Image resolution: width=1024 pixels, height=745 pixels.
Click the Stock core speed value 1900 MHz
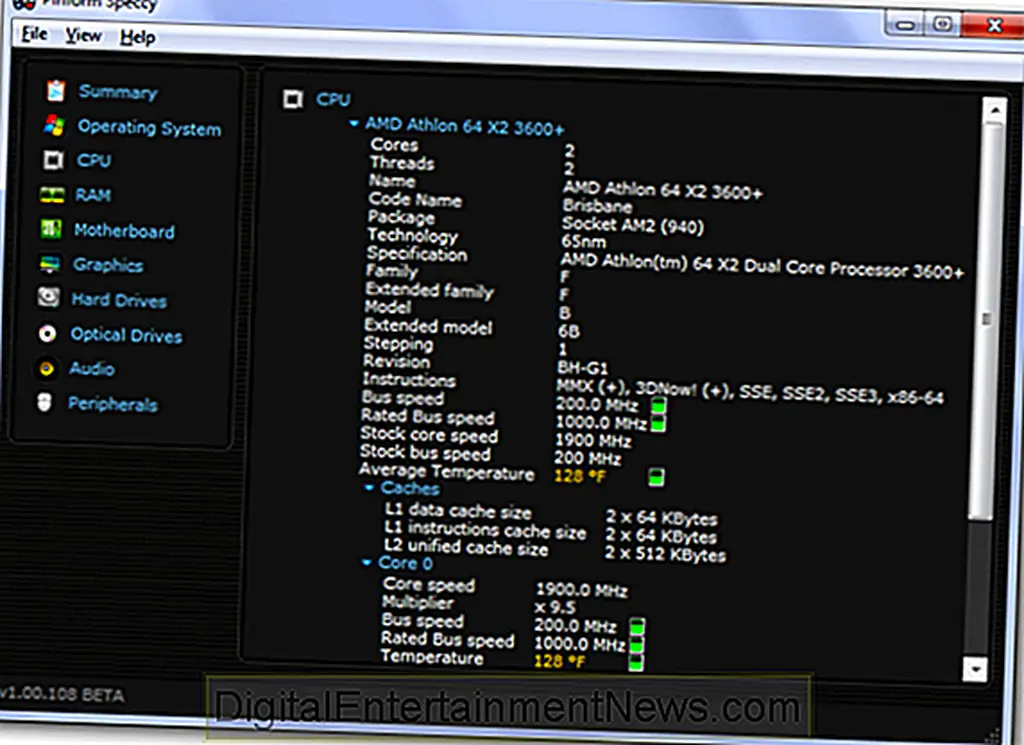(x=593, y=441)
